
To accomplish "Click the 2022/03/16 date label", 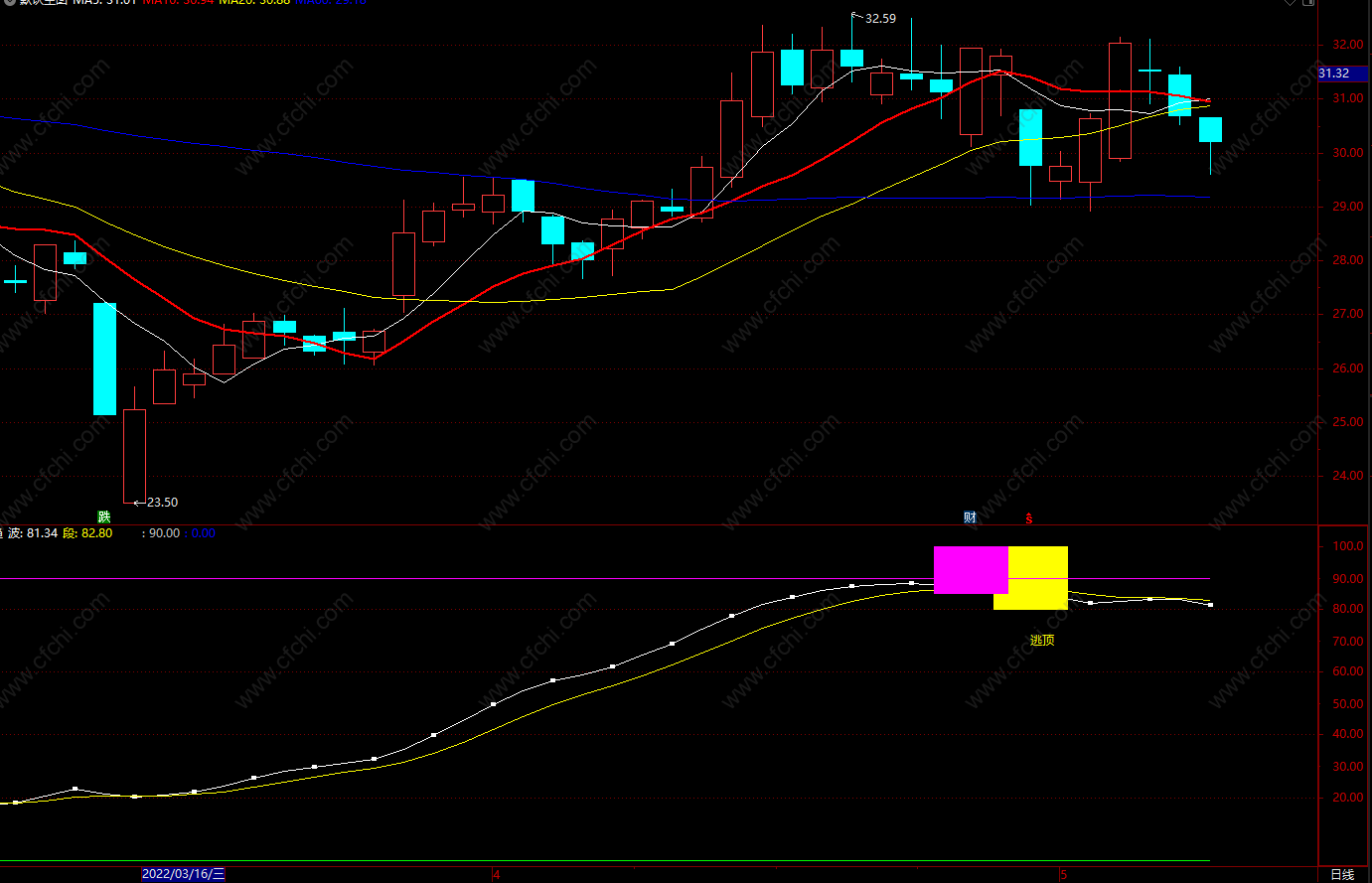I will pos(184,874).
